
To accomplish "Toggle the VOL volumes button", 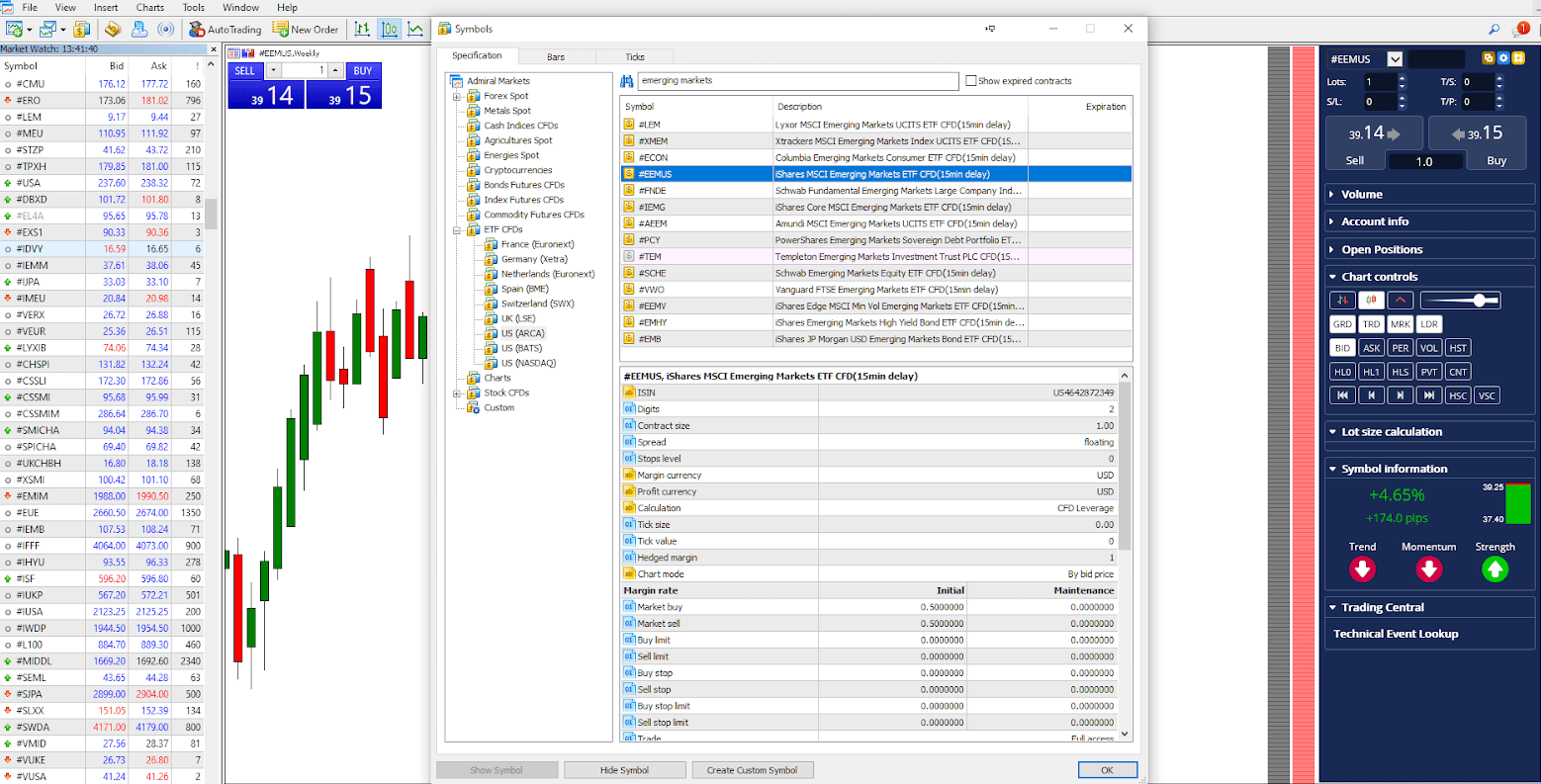I will (x=1428, y=348).
